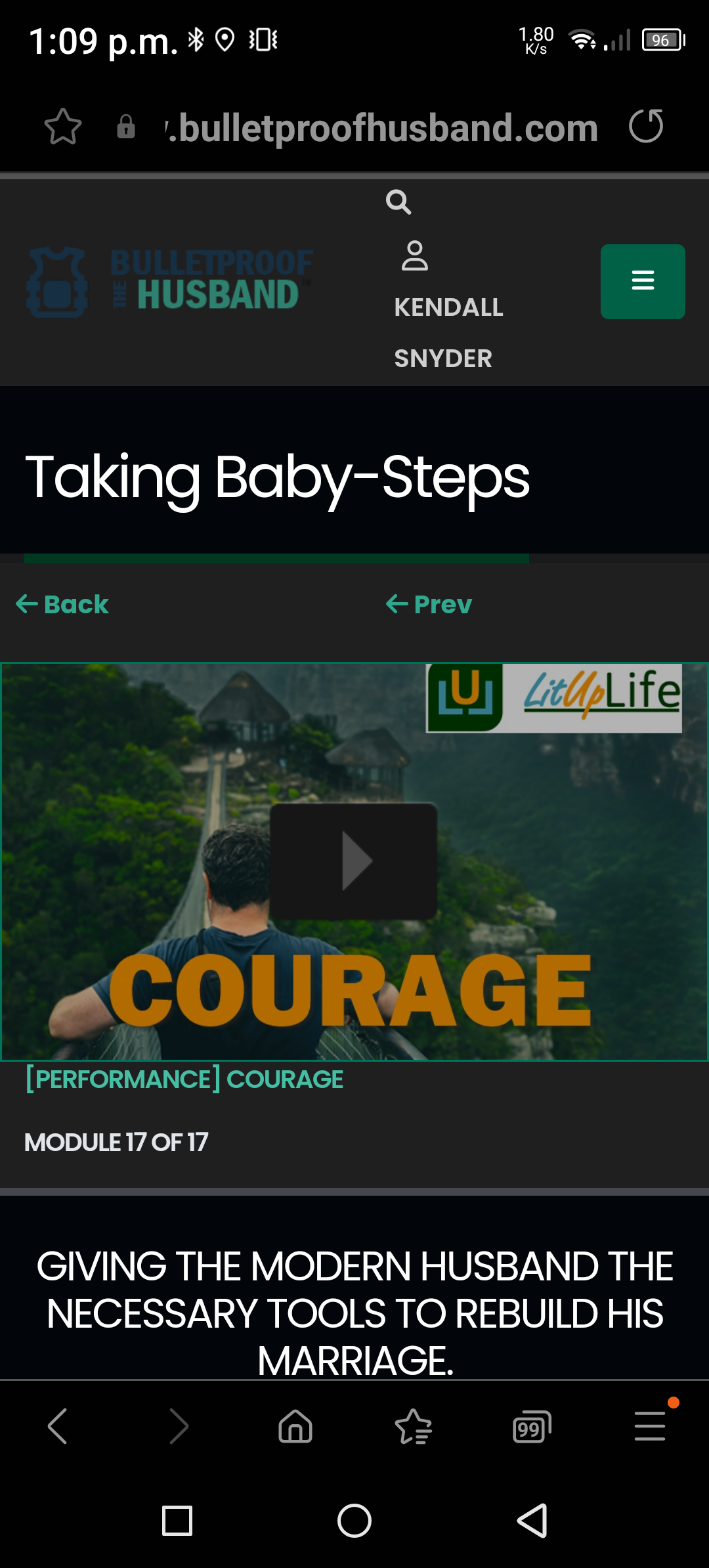This screenshot has height=1568, width=709.
Task: Click the Bulletproof Husband logo
Action: 169,282
